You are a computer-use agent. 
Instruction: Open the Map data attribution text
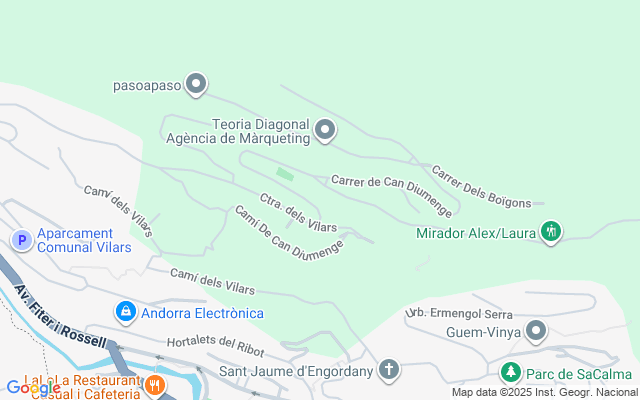coord(545,393)
